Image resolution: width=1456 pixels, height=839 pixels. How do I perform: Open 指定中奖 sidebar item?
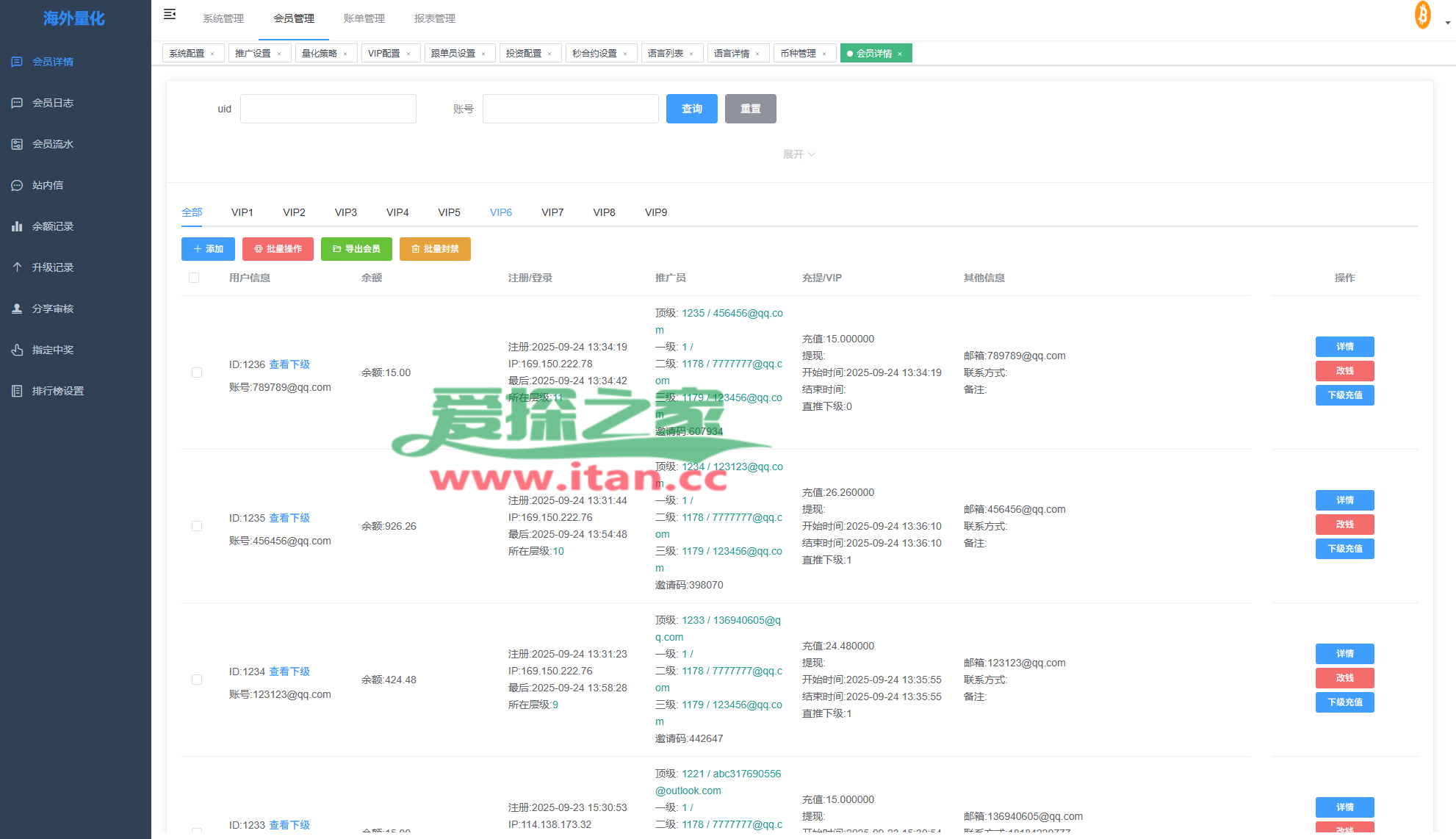point(53,350)
